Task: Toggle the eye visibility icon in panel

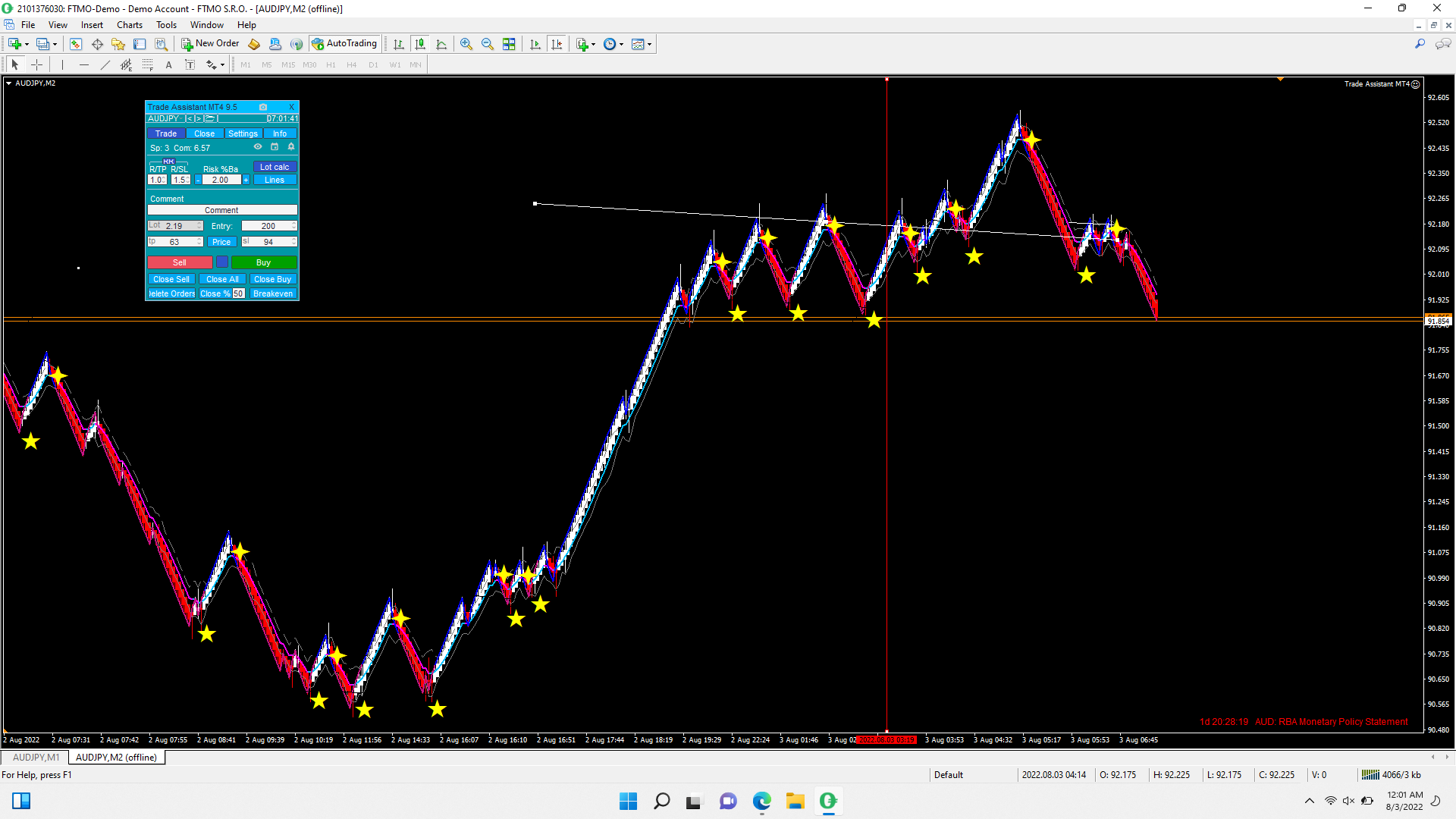Action: 258,147
